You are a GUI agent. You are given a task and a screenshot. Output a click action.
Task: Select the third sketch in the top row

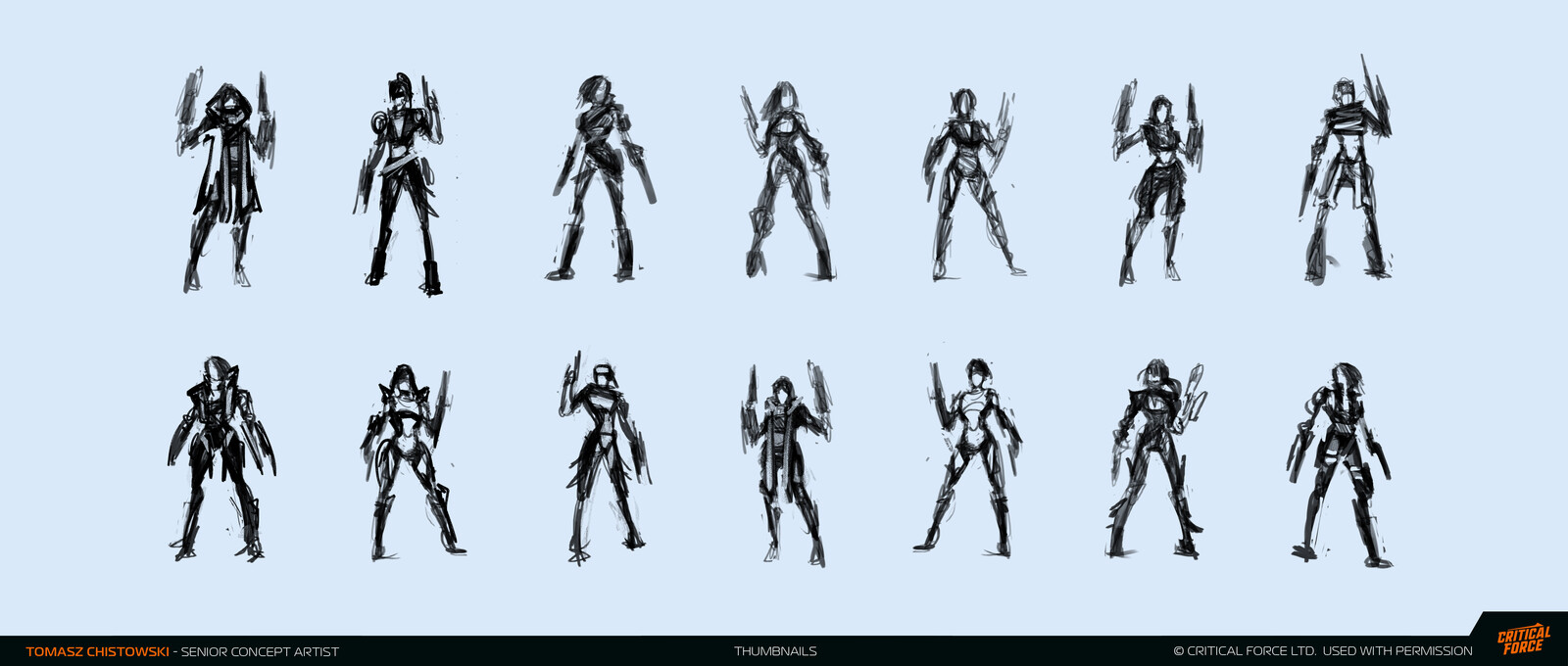[x=599, y=178]
